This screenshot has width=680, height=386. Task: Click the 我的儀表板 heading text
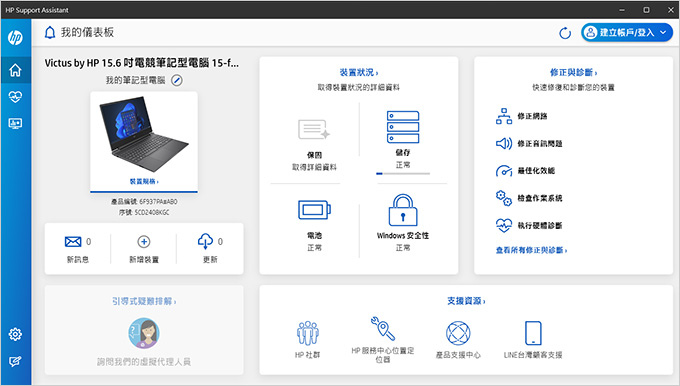87,33
